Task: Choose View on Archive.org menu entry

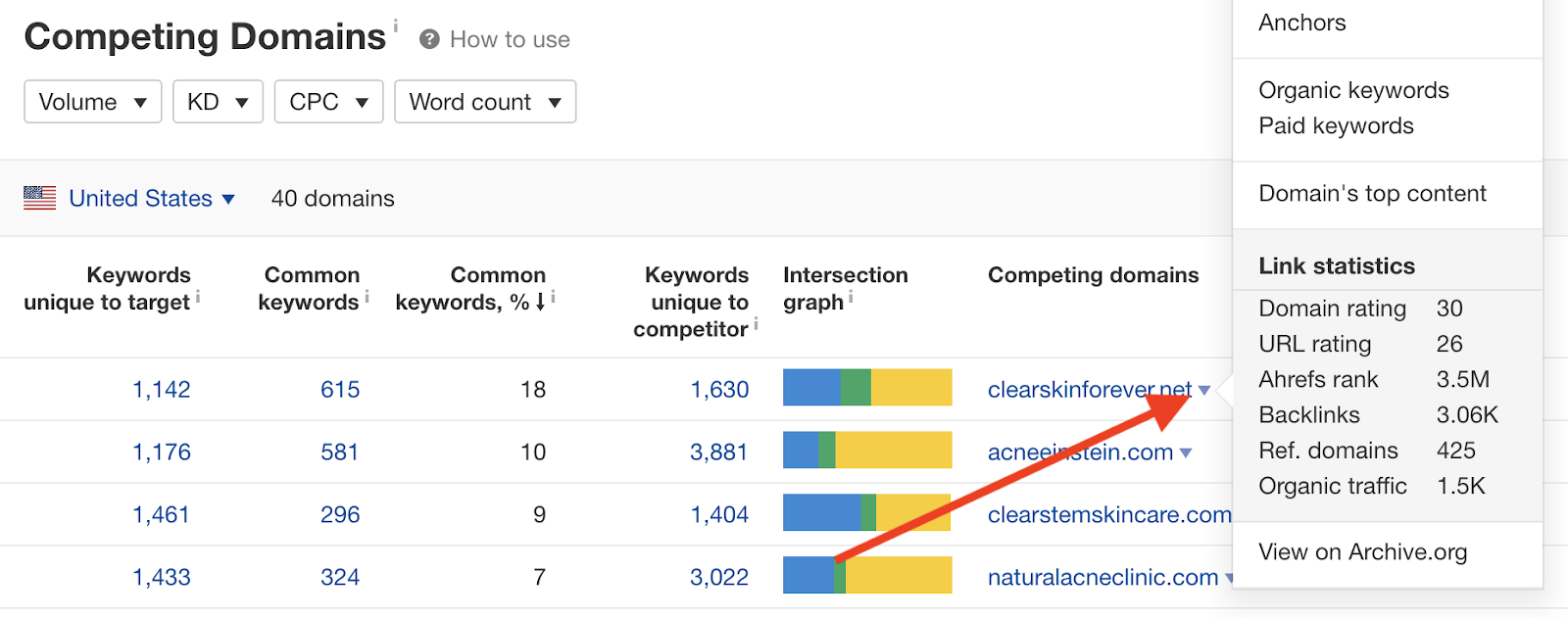Action: [x=1362, y=551]
